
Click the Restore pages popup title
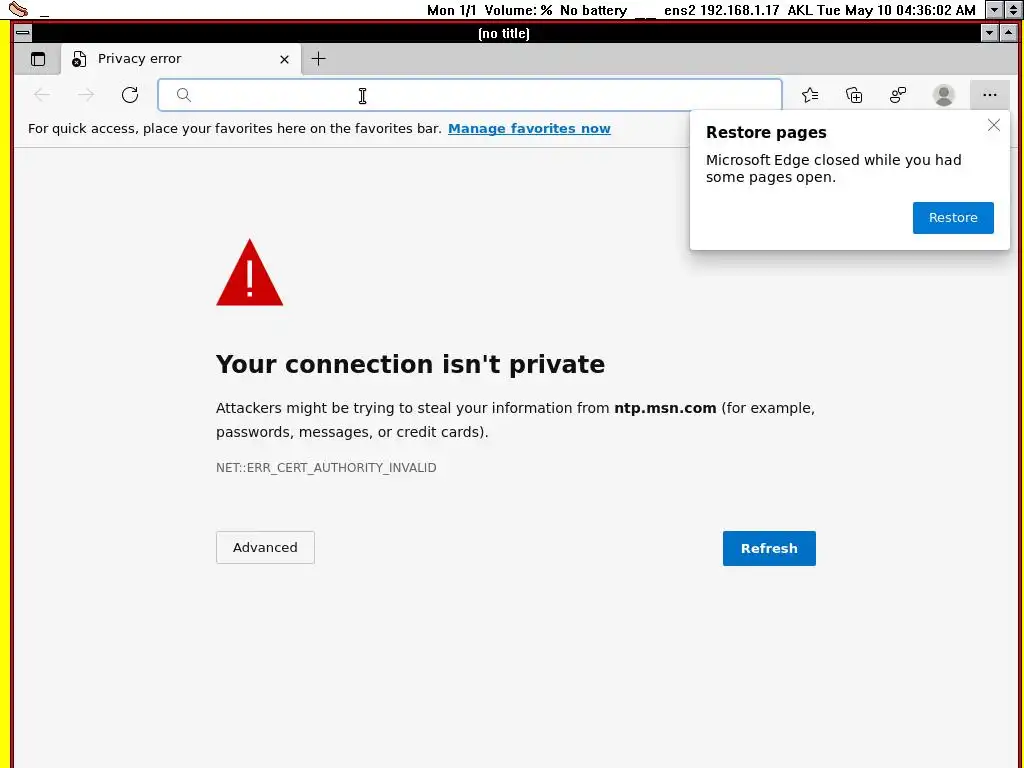click(x=766, y=133)
